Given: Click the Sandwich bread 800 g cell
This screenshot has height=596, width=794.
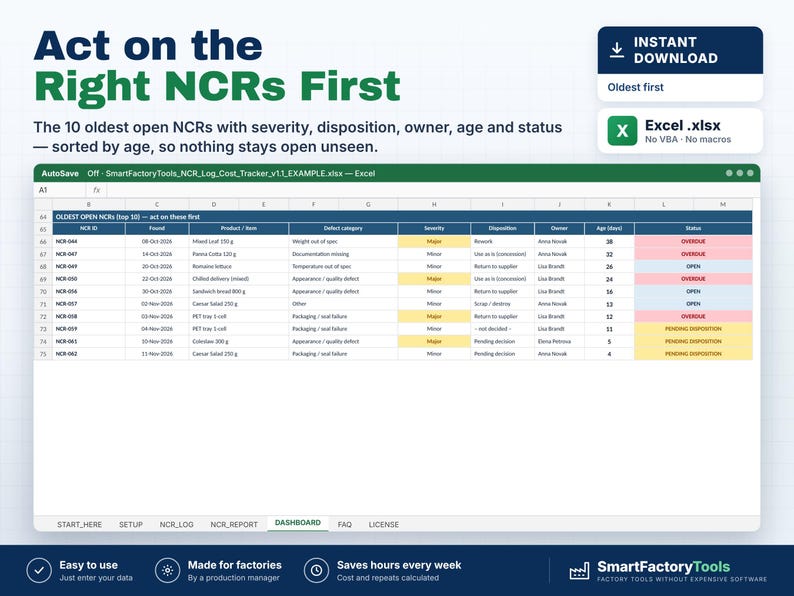Looking at the screenshot, I should [239, 292].
